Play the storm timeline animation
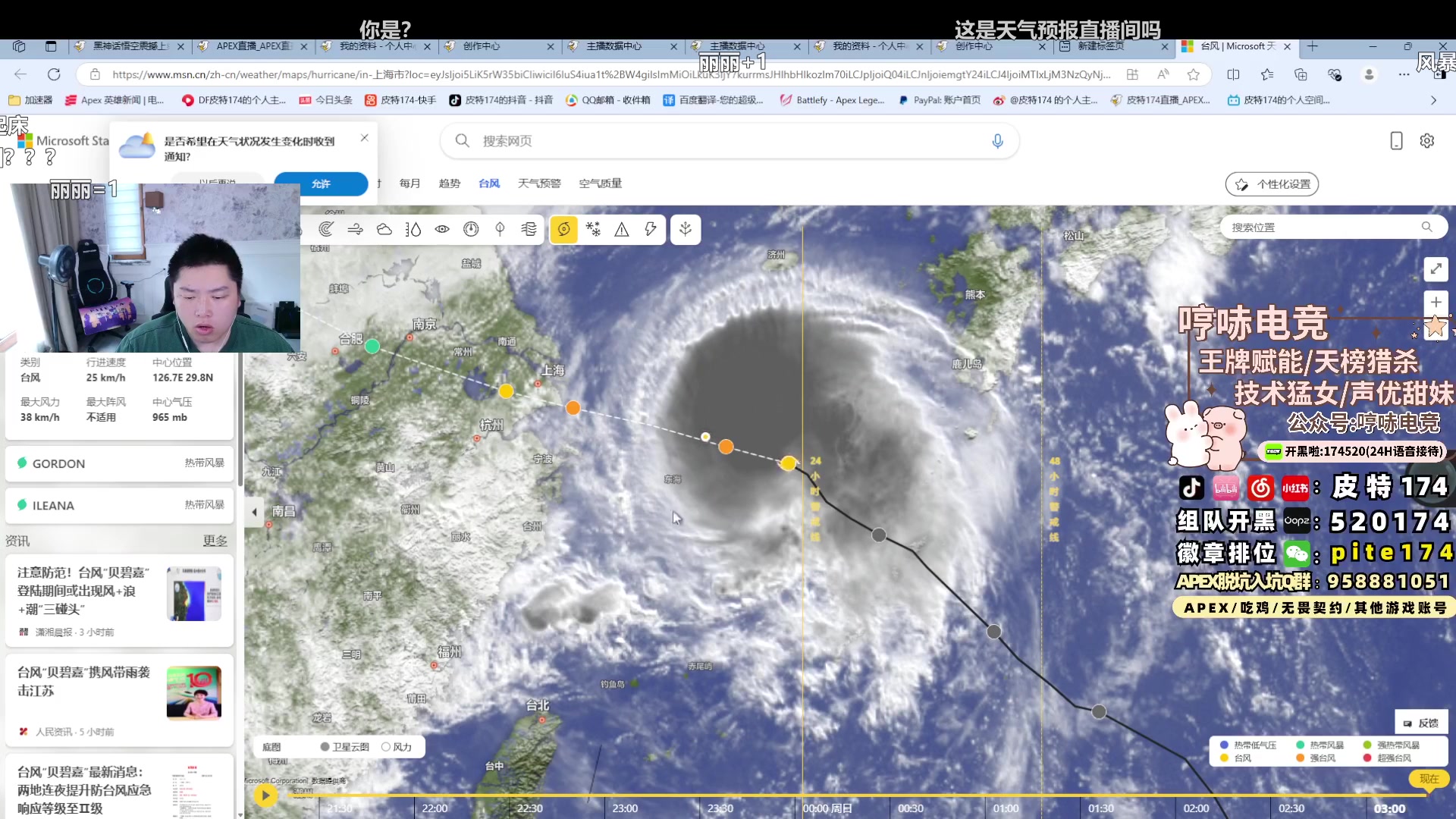The height and width of the screenshot is (819, 1456). pos(265,795)
